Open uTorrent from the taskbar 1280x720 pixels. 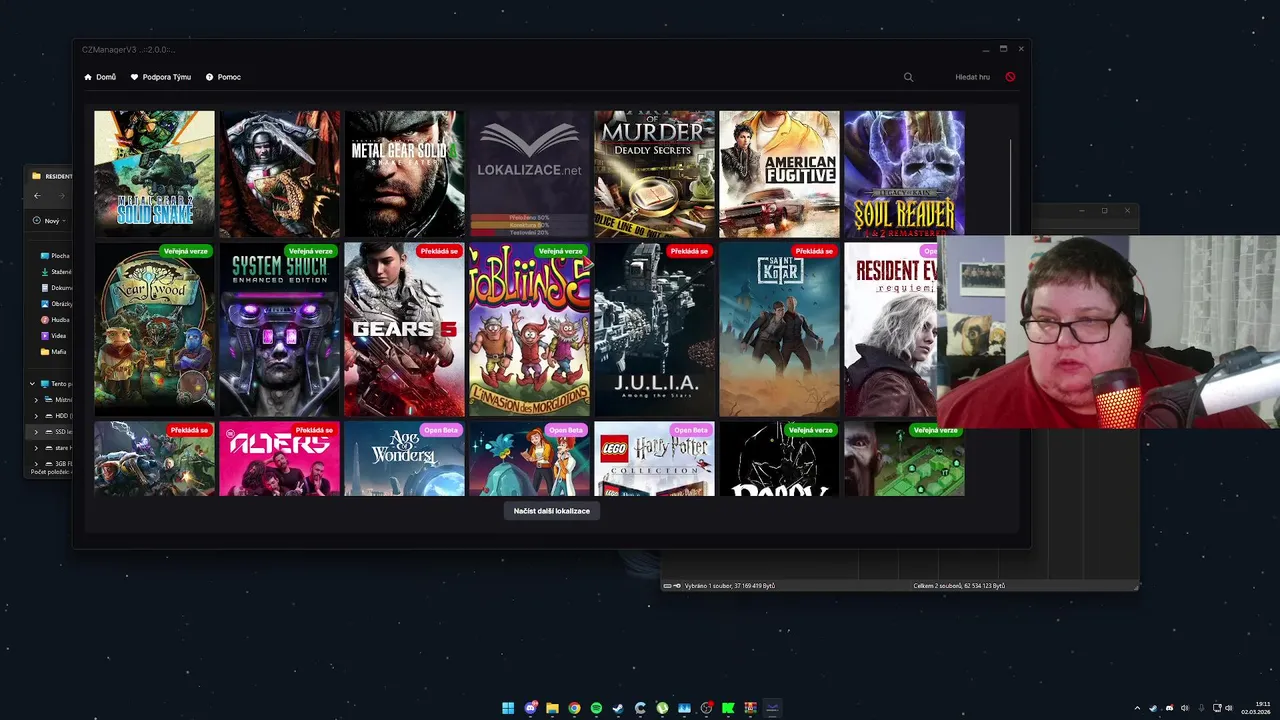pyautogui.click(x=662, y=708)
